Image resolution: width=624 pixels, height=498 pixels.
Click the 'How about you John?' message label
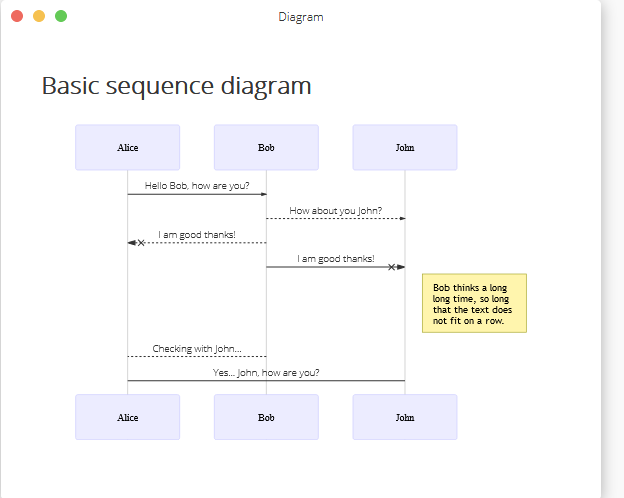(x=335, y=210)
